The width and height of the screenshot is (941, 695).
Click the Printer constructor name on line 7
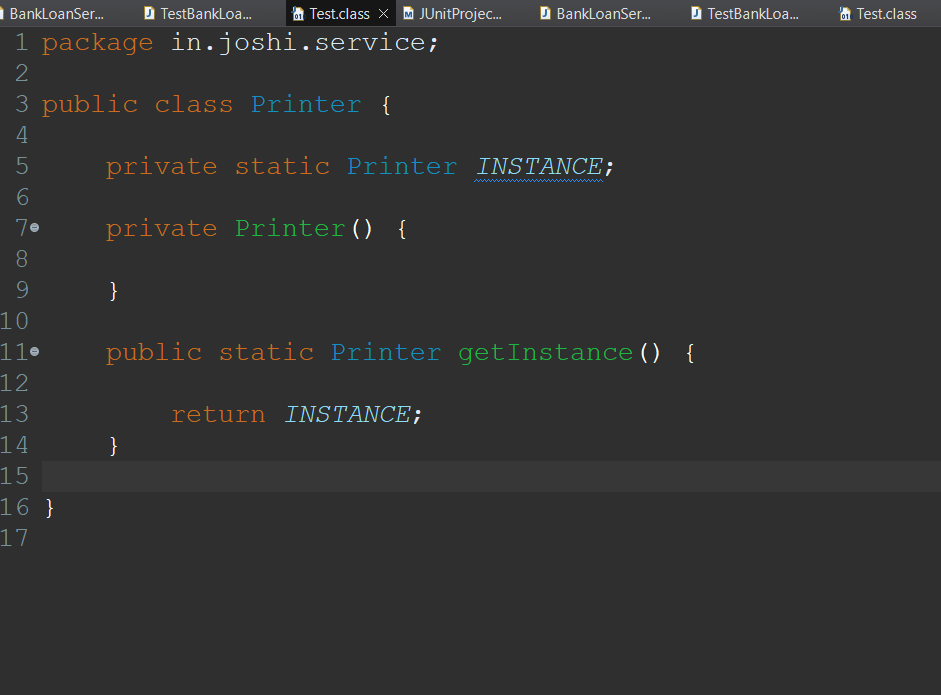click(290, 228)
